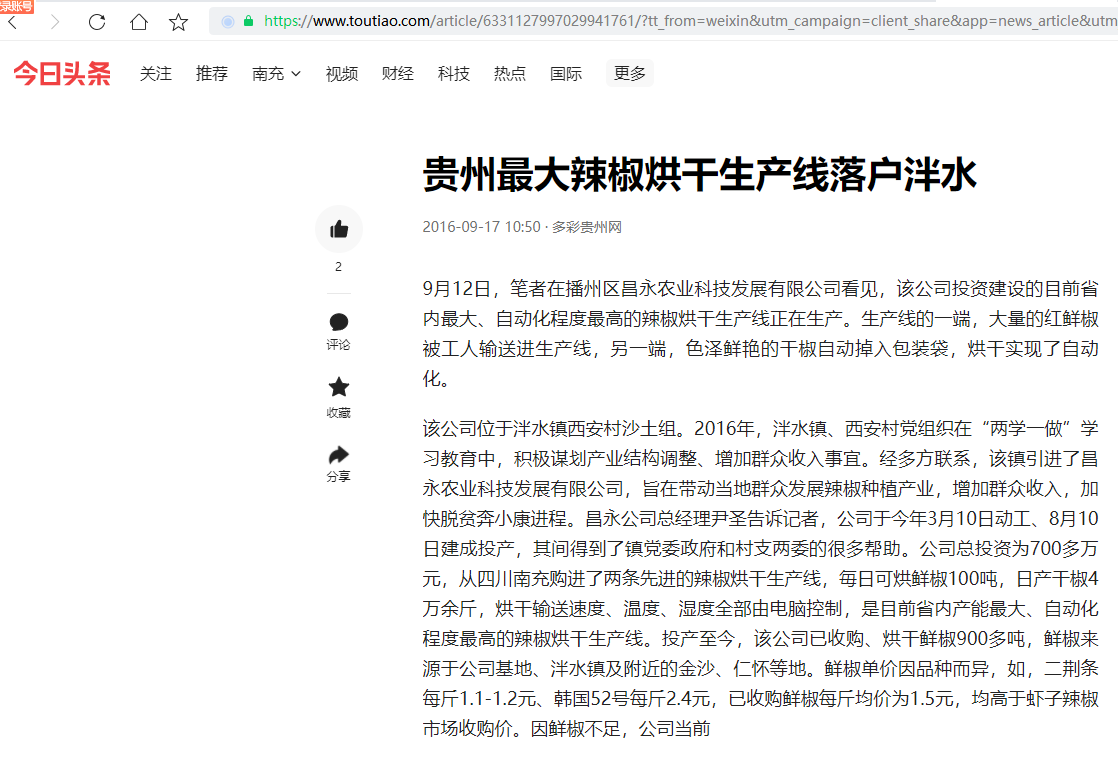Viewport: 1118px width, 757px height.
Task: Open the 推荐 channel
Action: 212,74
